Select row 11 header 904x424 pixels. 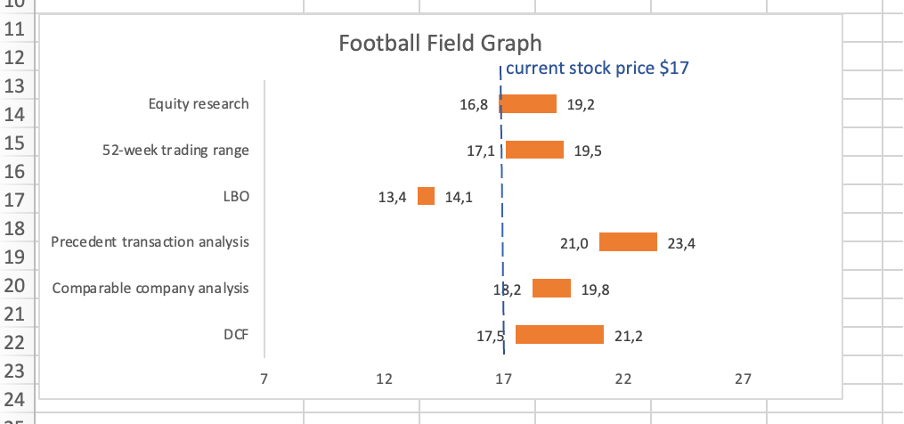tap(17, 28)
